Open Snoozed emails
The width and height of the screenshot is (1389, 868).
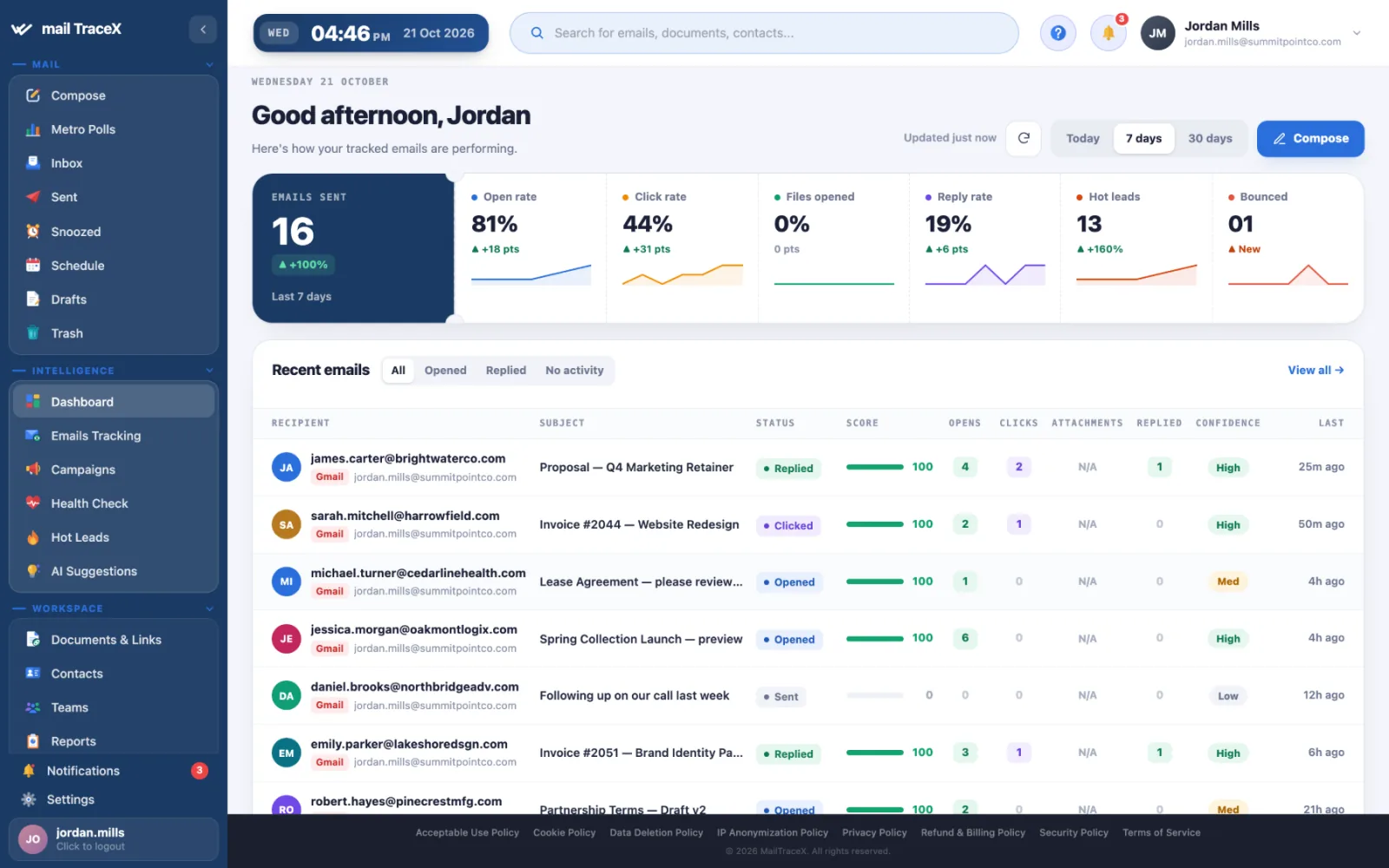coord(113,232)
